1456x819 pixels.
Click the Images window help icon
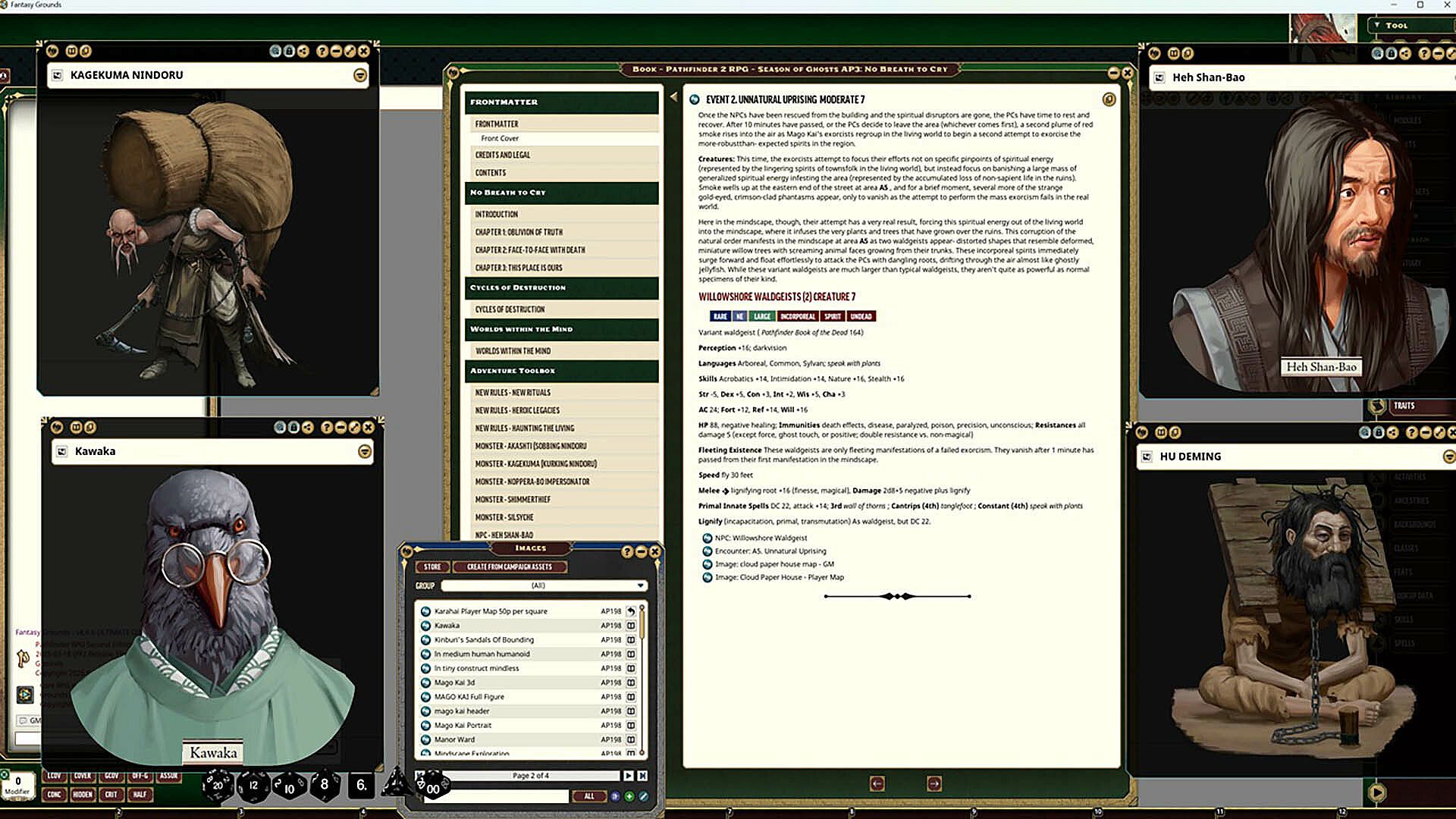[627, 552]
